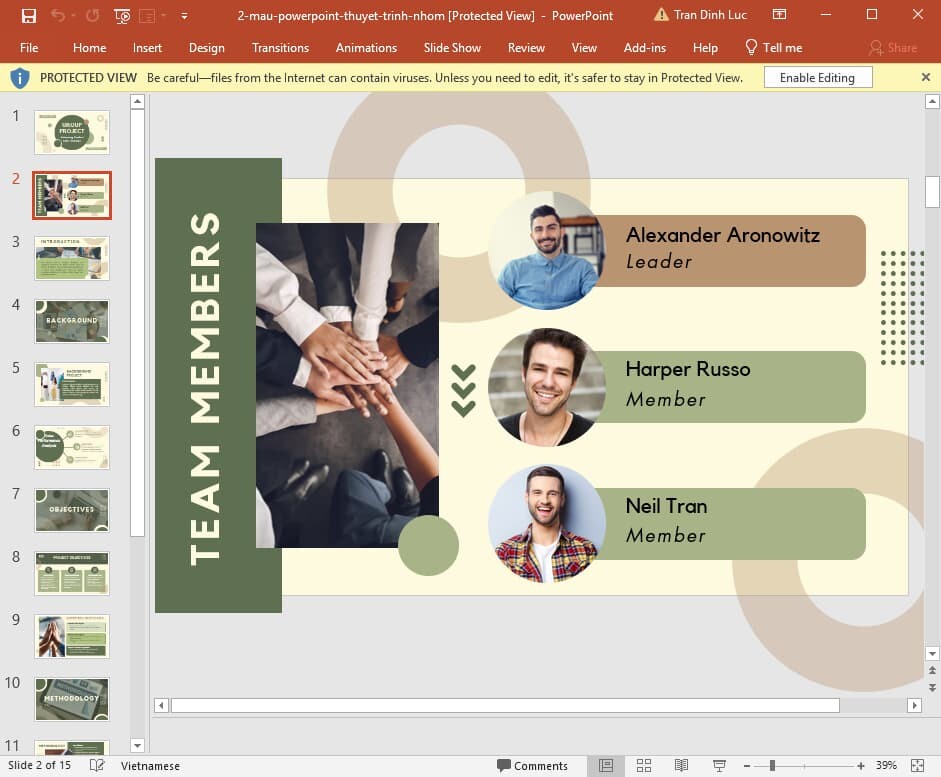Screen dimensions: 941x777
Task: Click the Redo icon
Action: coord(92,16)
